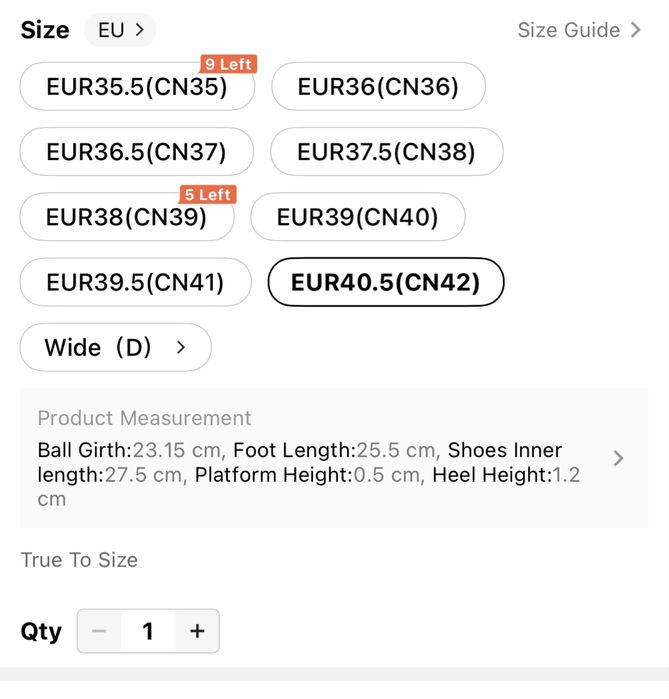Select size EUR35.5(CN35)
This screenshot has height=699, width=669.
click(137, 87)
